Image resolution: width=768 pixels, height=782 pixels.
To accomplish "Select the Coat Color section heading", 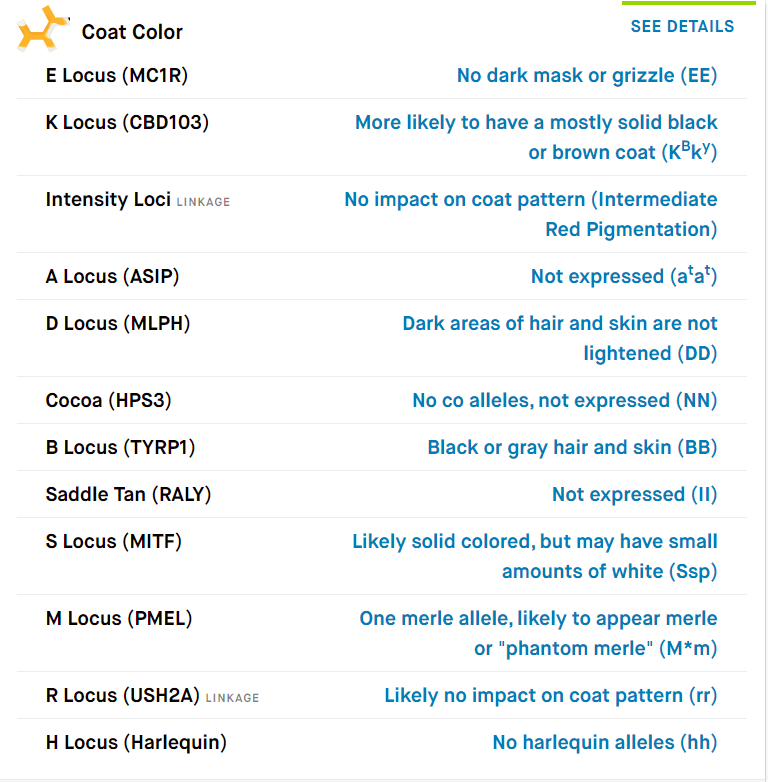I will point(132,32).
